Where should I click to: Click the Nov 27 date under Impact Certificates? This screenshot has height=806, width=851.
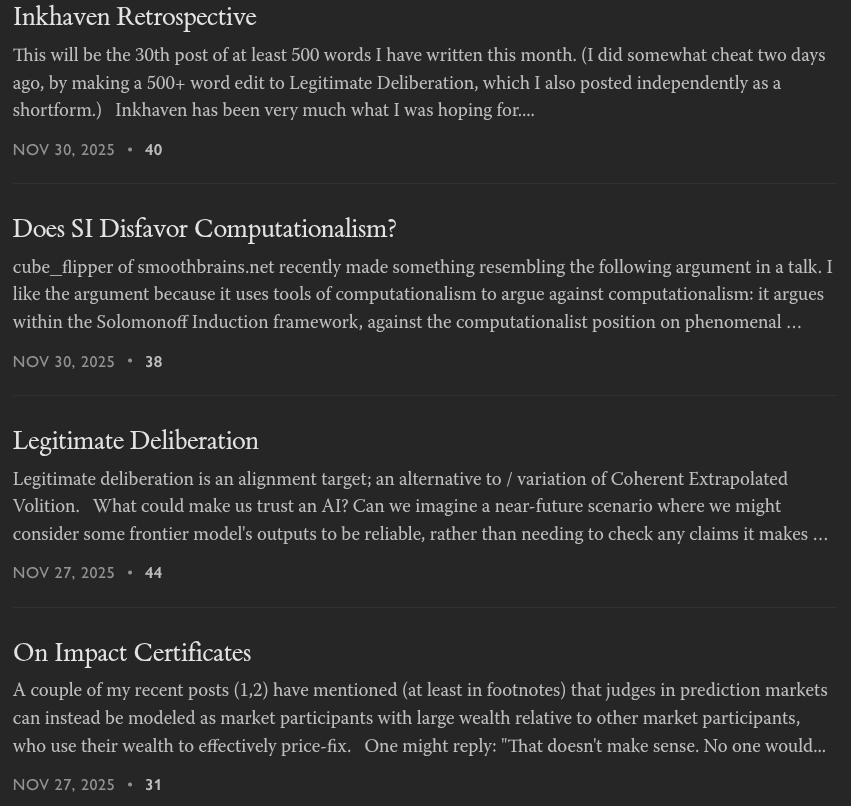(x=63, y=784)
